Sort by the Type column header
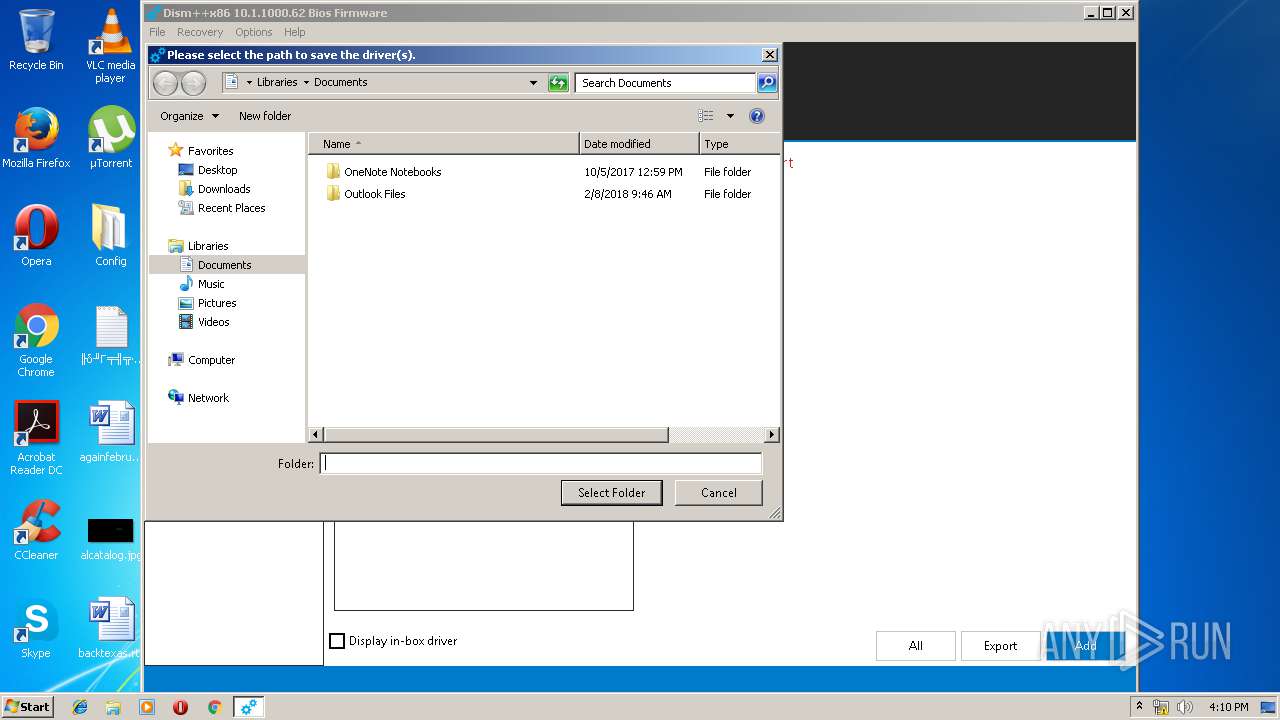This screenshot has width=1280, height=720. 739,144
